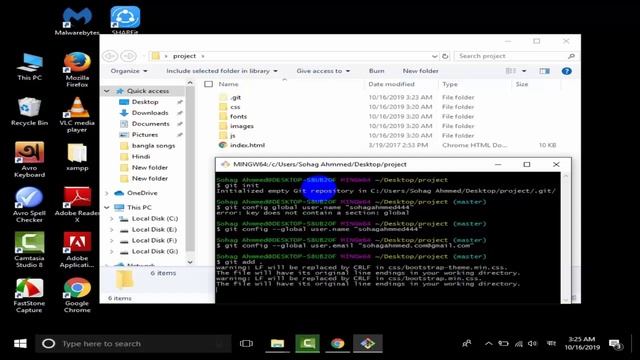Open Malwarebytes desktop shortcut
The width and height of the screenshot is (640, 360).
point(77,21)
